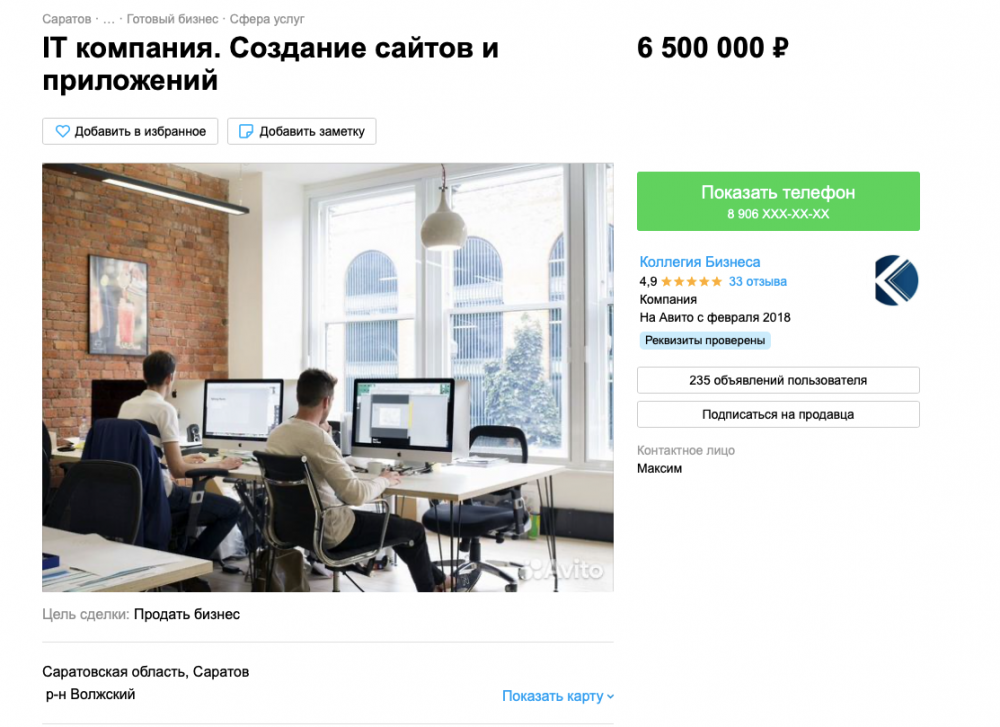1000x727 pixels.
Task: View 235 объявлений пользователя
Action: 778,380
